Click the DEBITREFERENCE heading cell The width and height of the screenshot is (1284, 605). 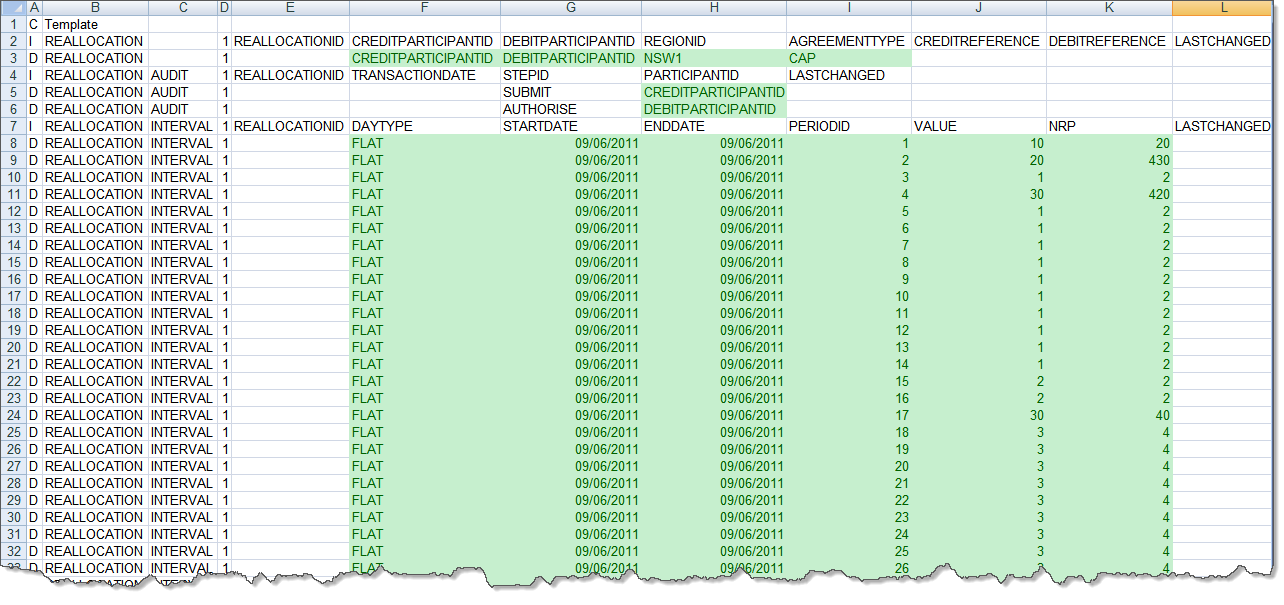pos(1108,42)
